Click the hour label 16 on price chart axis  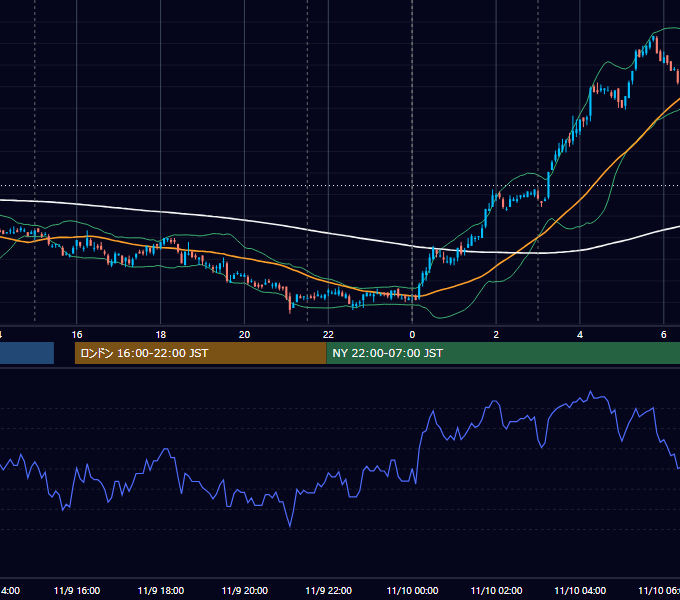pyautogui.click(x=77, y=335)
